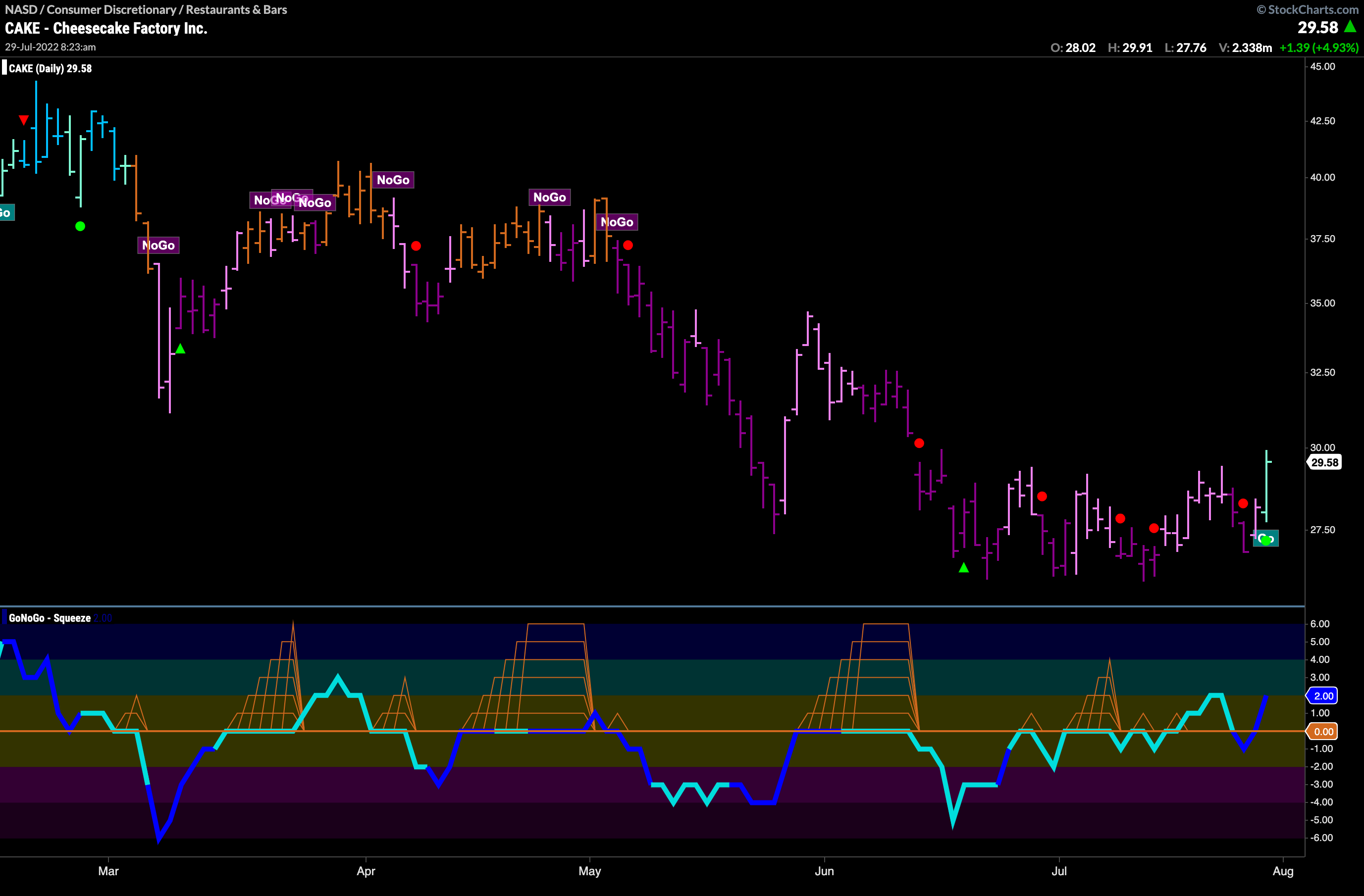The width and height of the screenshot is (1364, 896).
Task: Click the 30.00 price axis label
Action: 1323,448
